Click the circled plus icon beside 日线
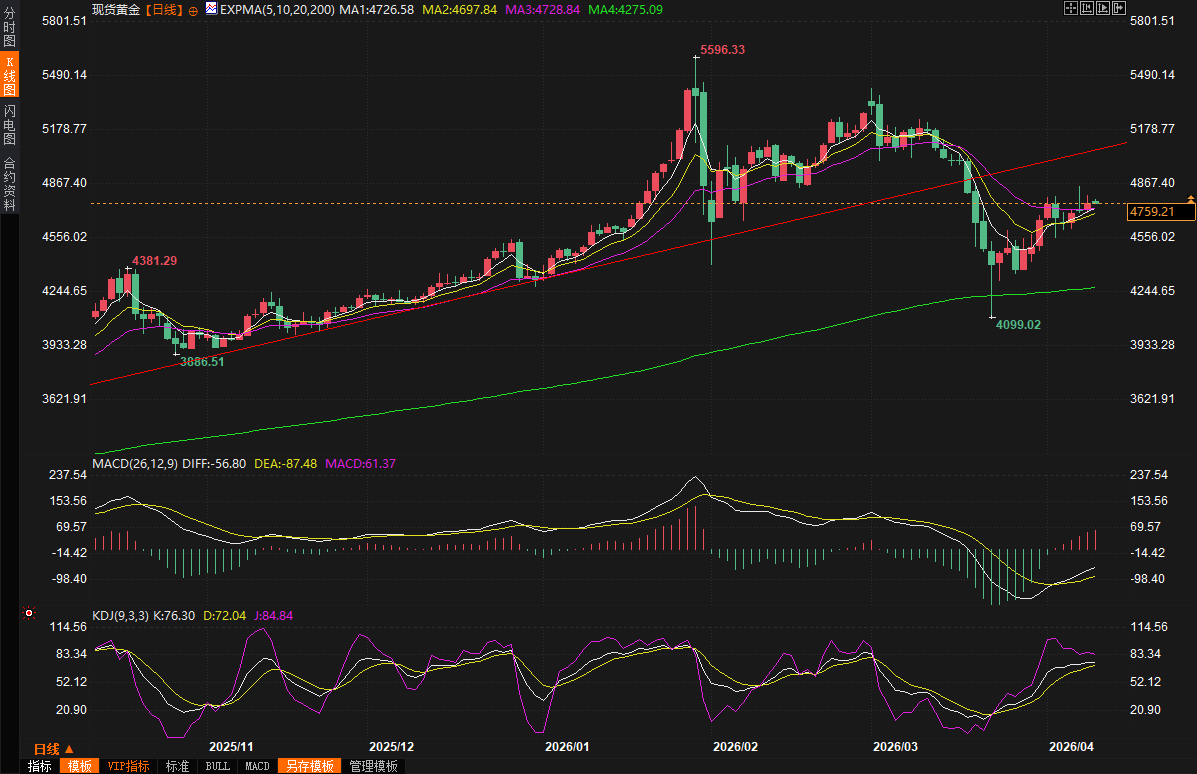This screenshot has height=774, width=1197. click(x=193, y=9)
